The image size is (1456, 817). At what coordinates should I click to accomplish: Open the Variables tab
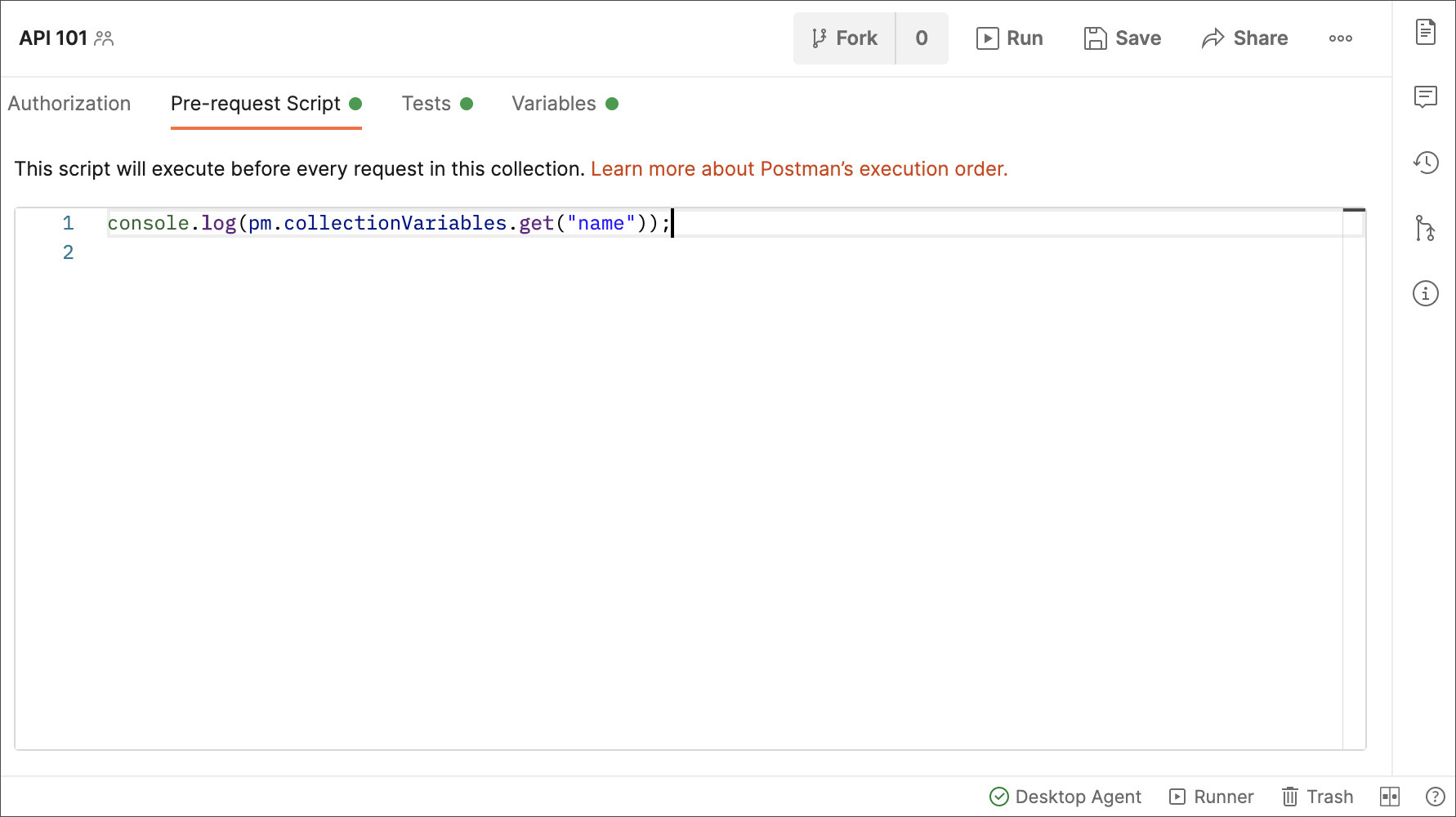[553, 103]
